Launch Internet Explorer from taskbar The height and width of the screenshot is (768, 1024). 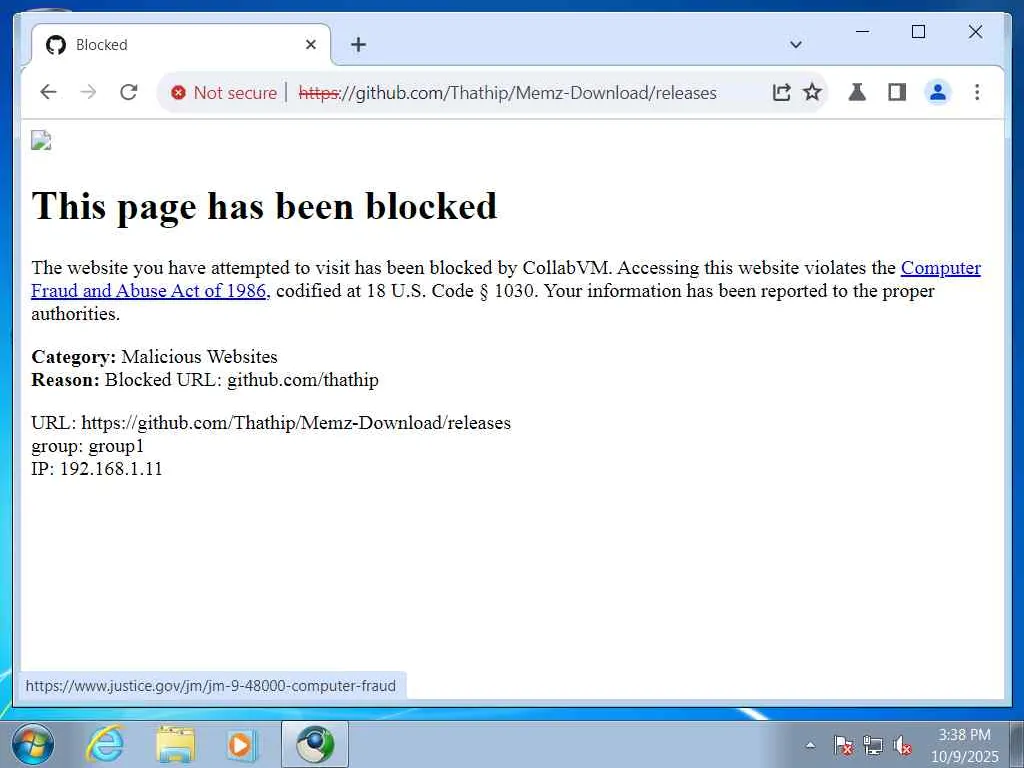(x=105, y=744)
